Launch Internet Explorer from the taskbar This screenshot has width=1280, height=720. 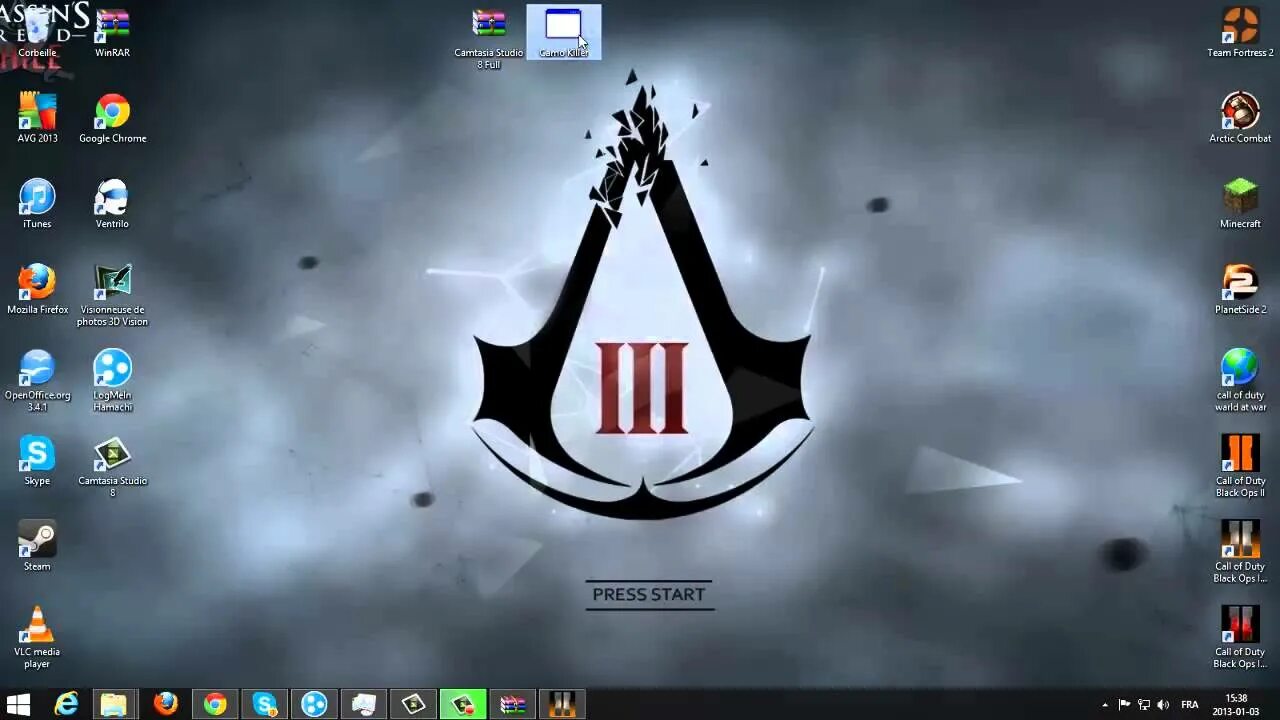(66, 704)
